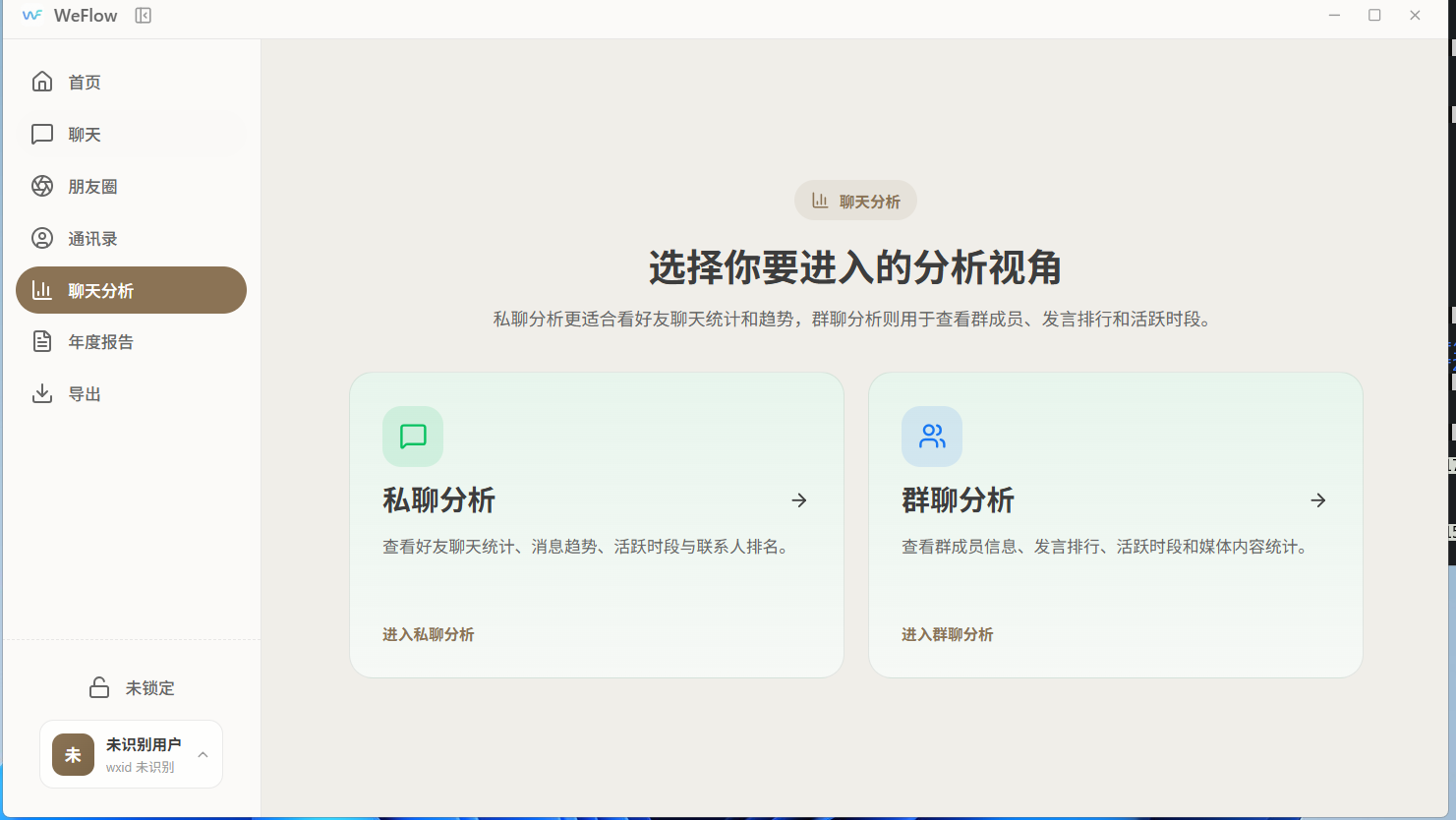Click the chat bubble icon in the sidebar
1456x820 pixels.
(x=42, y=134)
